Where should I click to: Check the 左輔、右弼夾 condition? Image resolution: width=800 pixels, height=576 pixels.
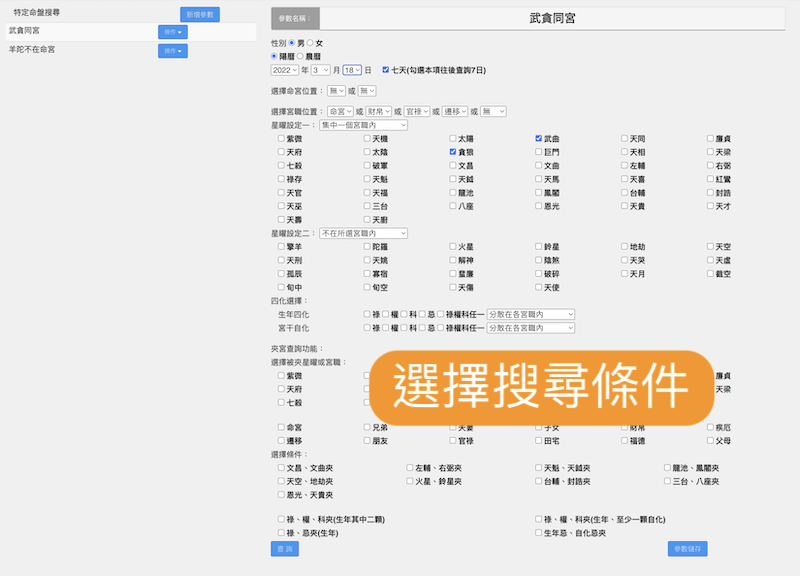(x=410, y=467)
